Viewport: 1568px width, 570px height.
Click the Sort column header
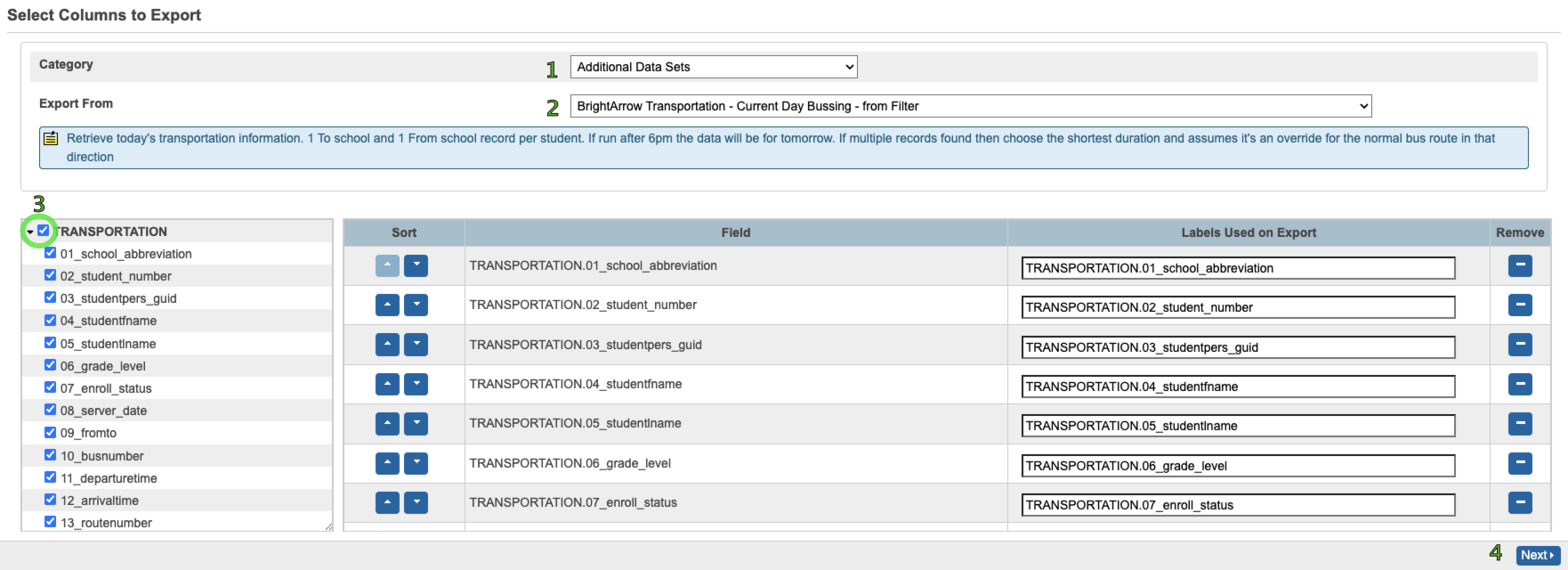point(404,232)
